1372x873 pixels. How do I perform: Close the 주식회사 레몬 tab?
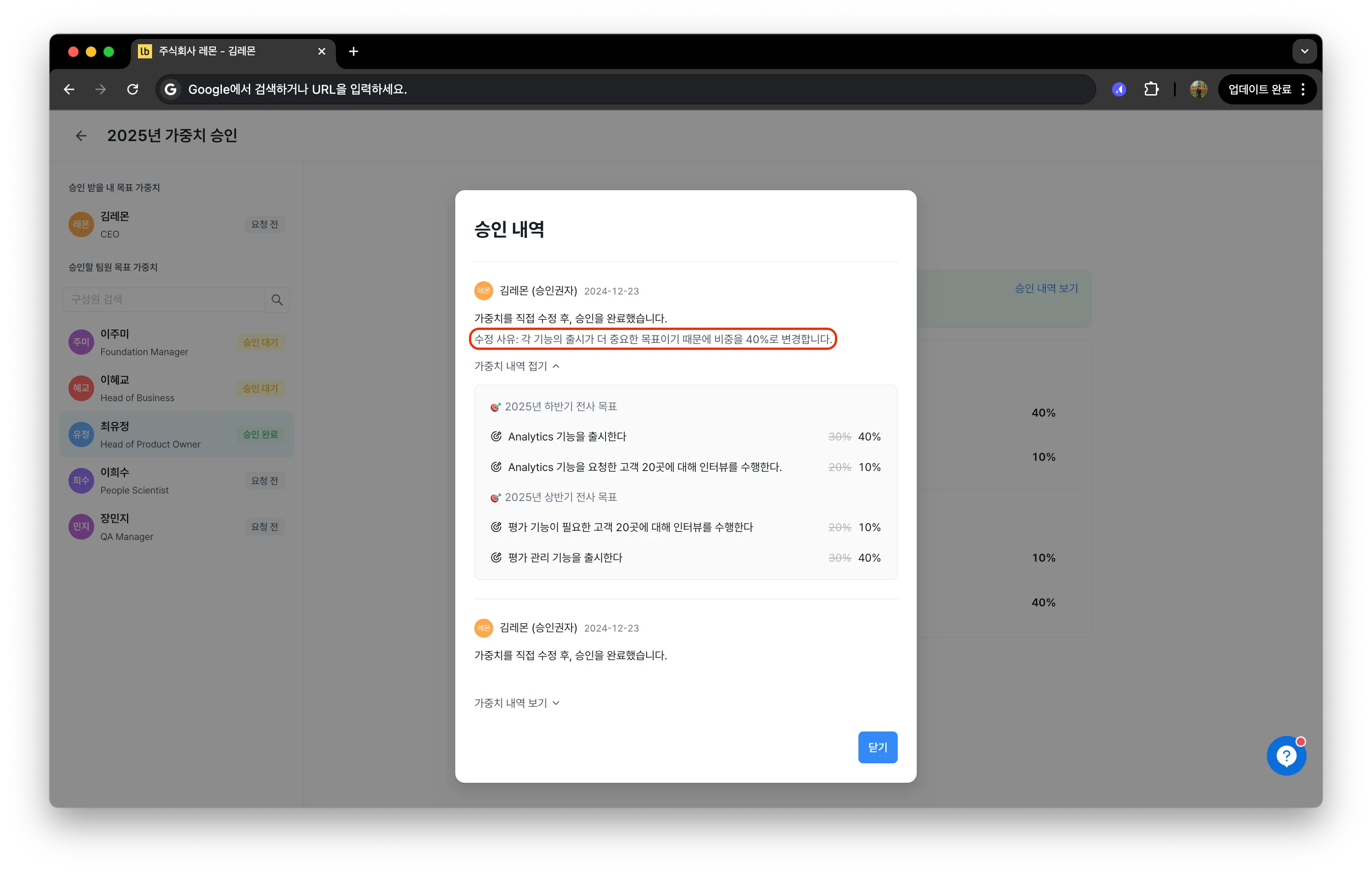pos(322,51)
